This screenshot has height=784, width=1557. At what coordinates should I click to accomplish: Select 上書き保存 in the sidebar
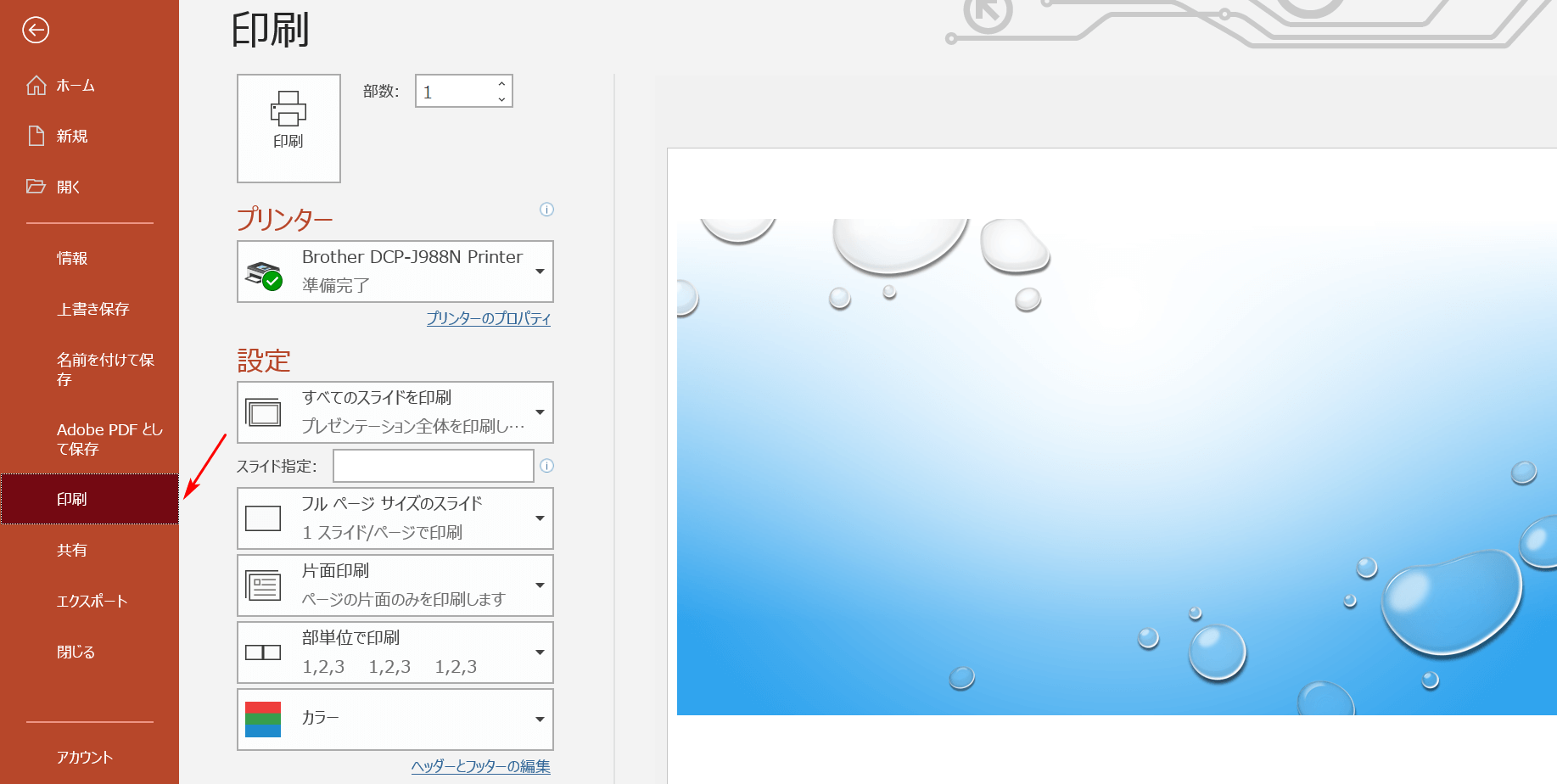coord(90,309)
